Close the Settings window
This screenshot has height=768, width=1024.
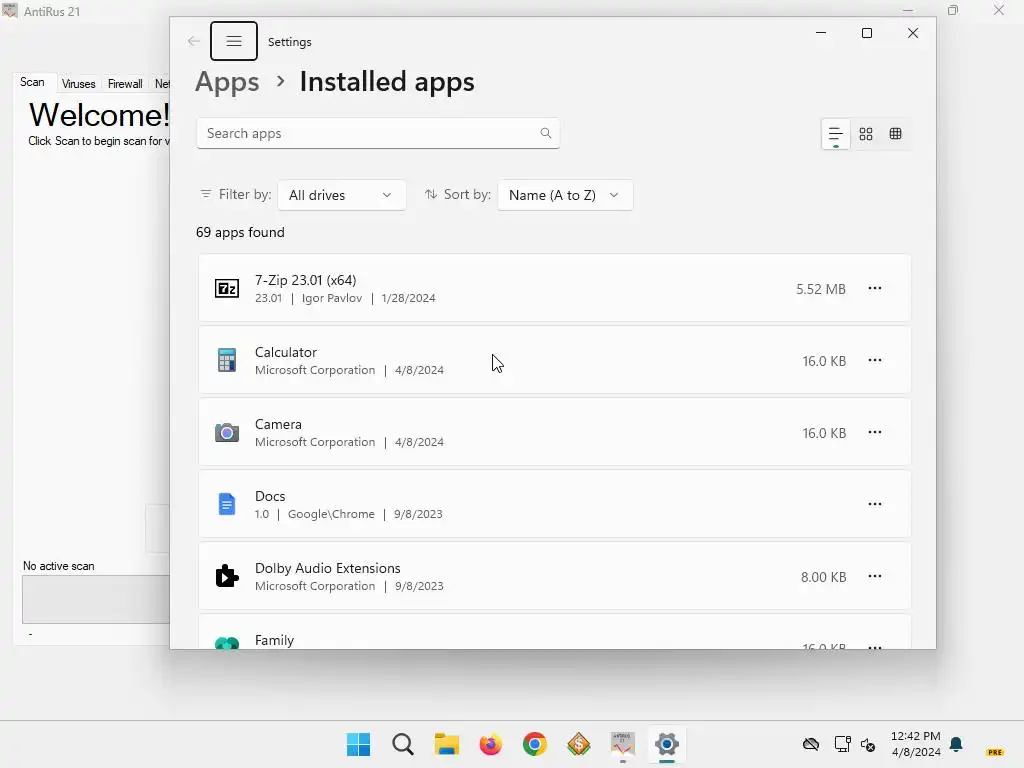pyautogui.click(x=913, y=33)
